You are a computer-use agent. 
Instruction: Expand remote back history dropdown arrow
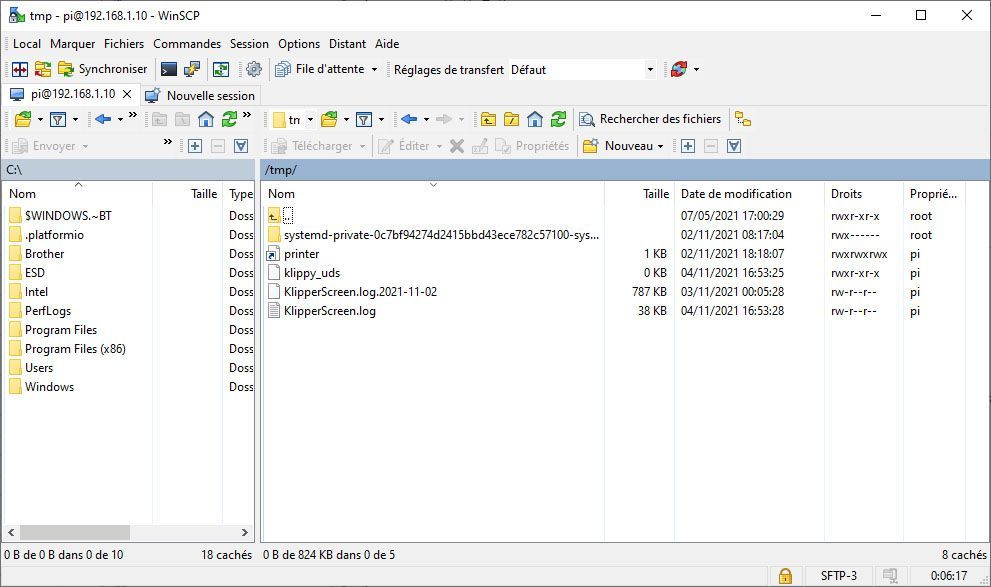click(x=426, y=119)
